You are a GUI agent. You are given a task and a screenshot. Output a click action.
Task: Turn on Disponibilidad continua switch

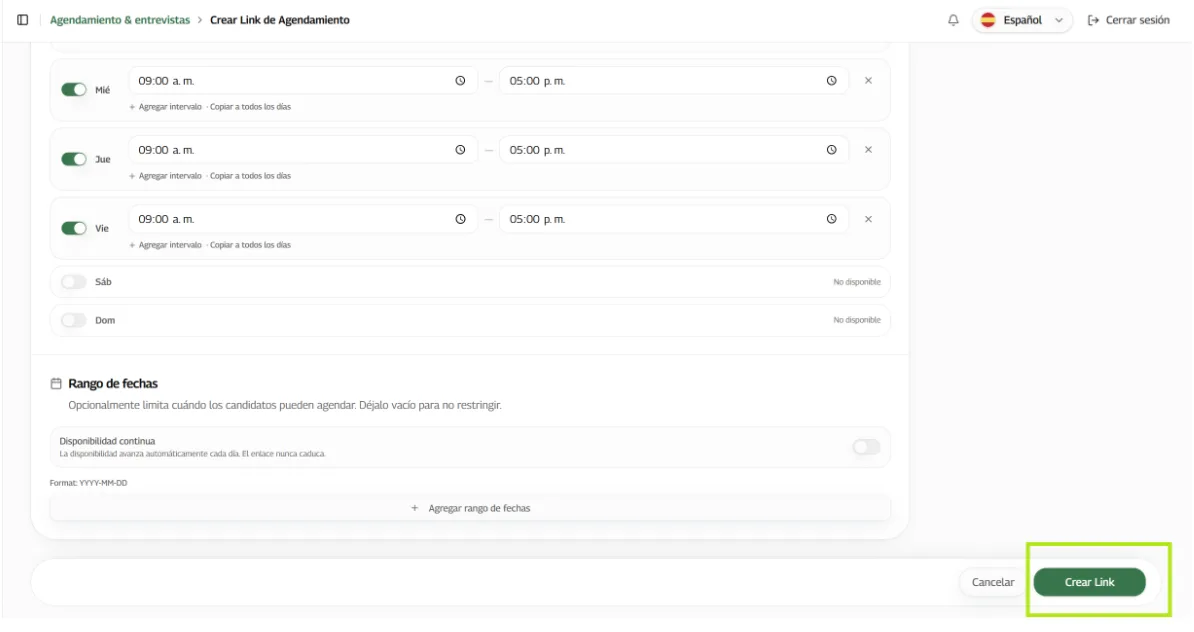coord(867,447)
